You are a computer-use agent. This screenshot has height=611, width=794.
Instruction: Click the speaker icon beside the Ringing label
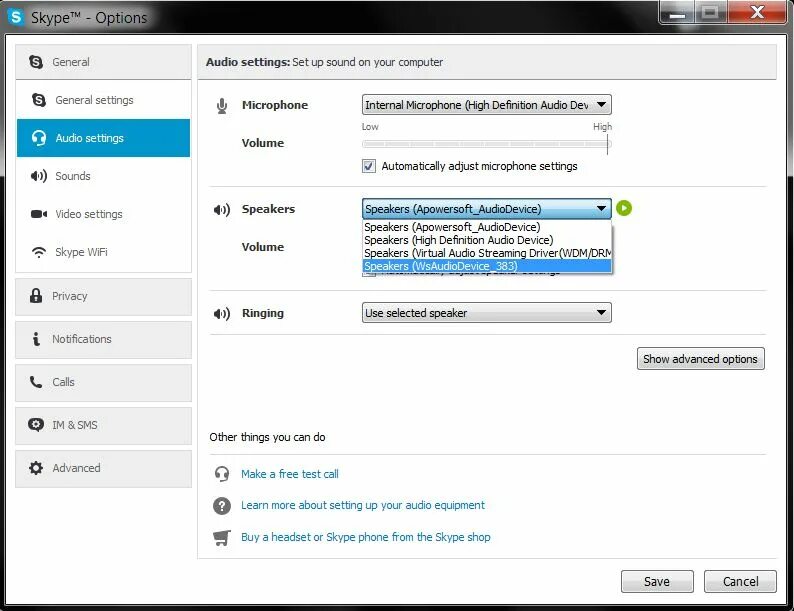click(222, 313)
